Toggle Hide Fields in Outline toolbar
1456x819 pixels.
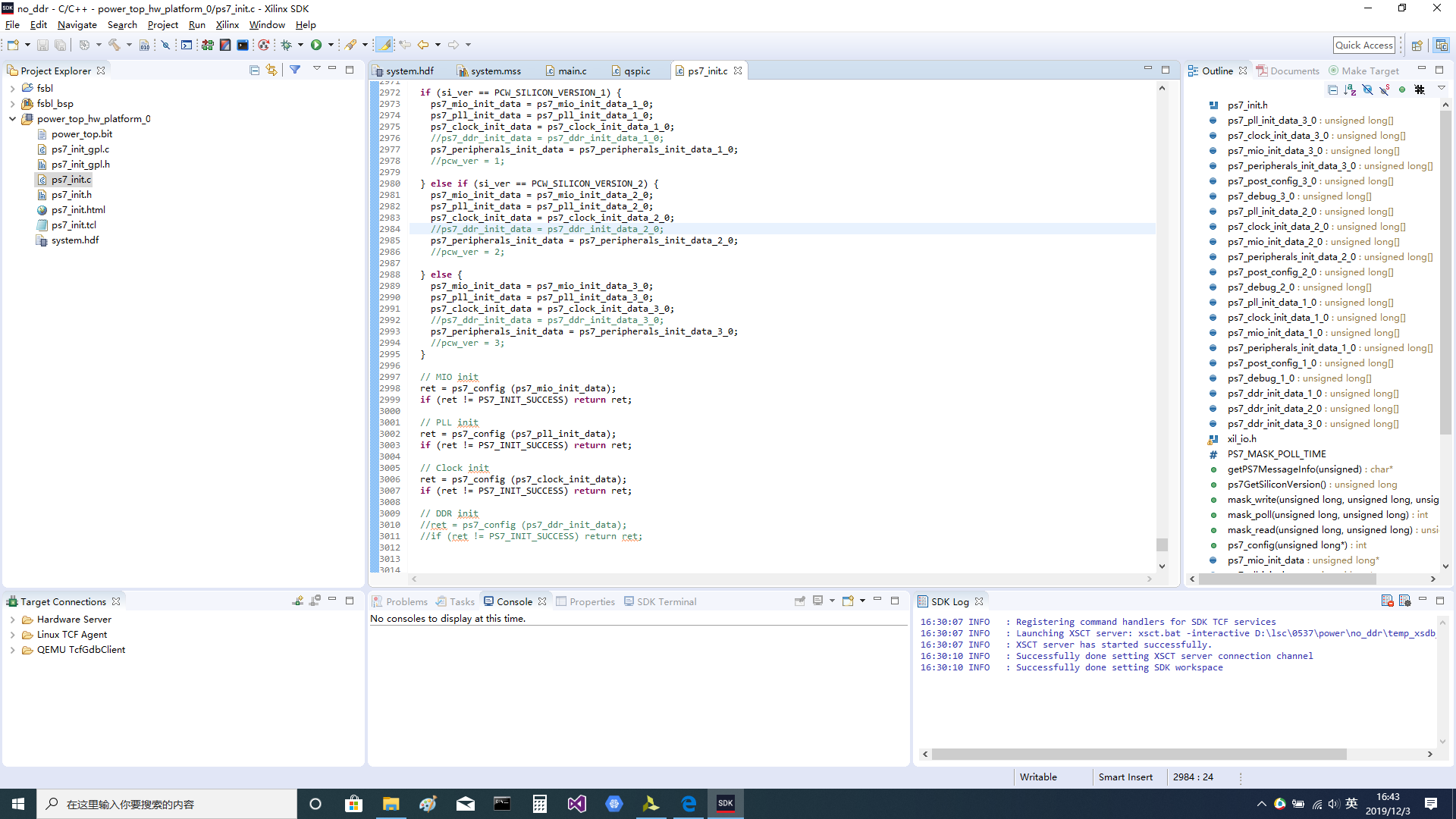click(x=1367, y=89)
